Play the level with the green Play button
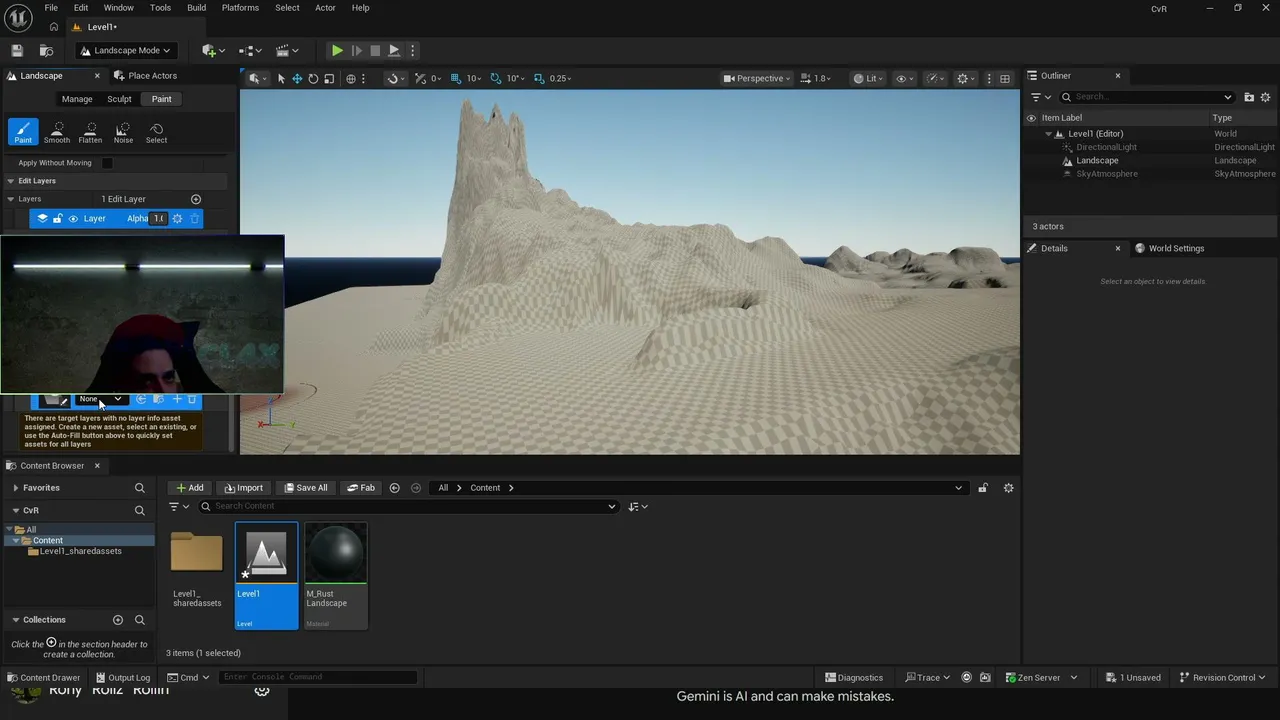This screenshot has width=1280, height=720. point(337,50)
